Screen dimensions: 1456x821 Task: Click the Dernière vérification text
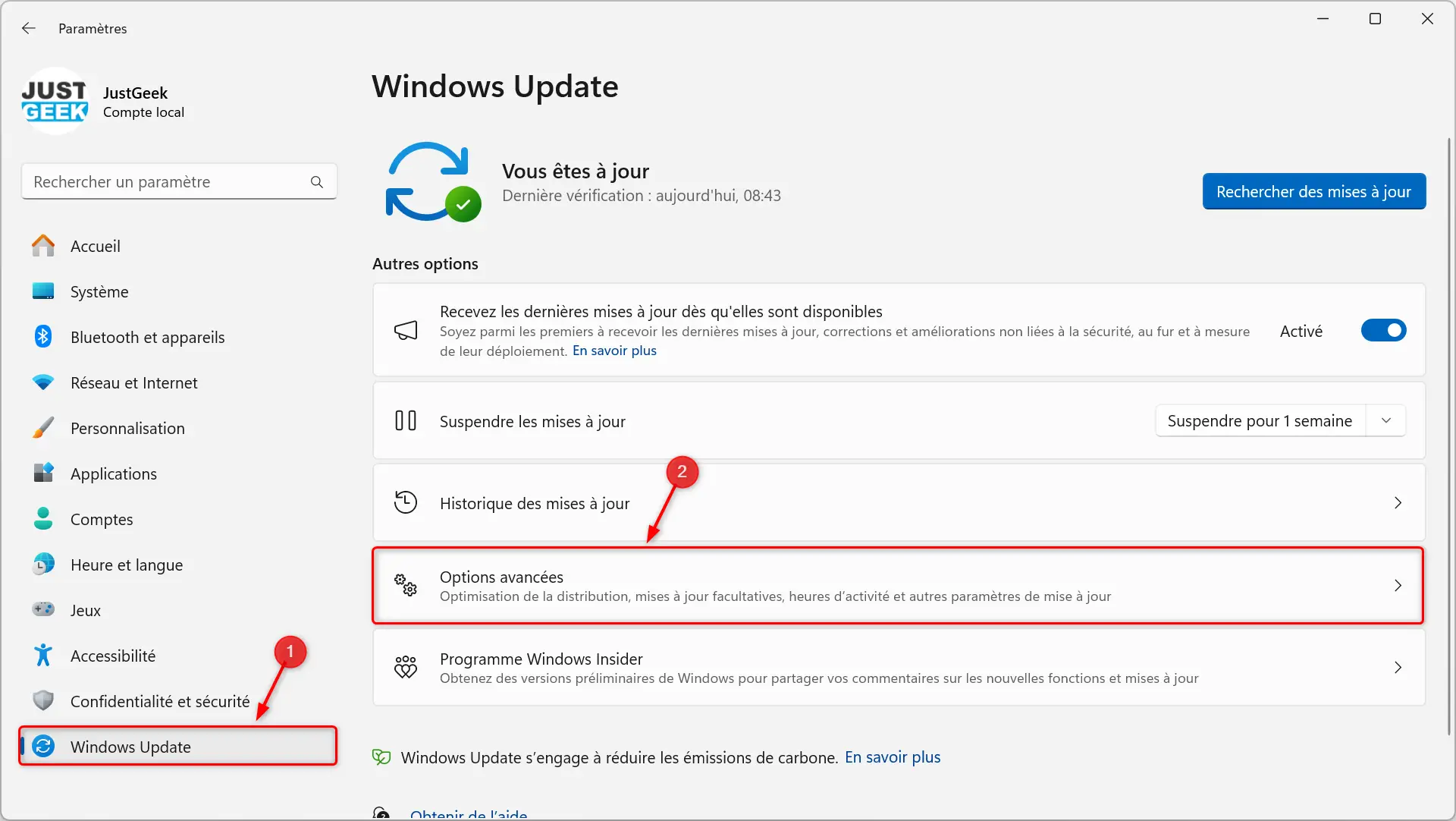coord(642,196)
